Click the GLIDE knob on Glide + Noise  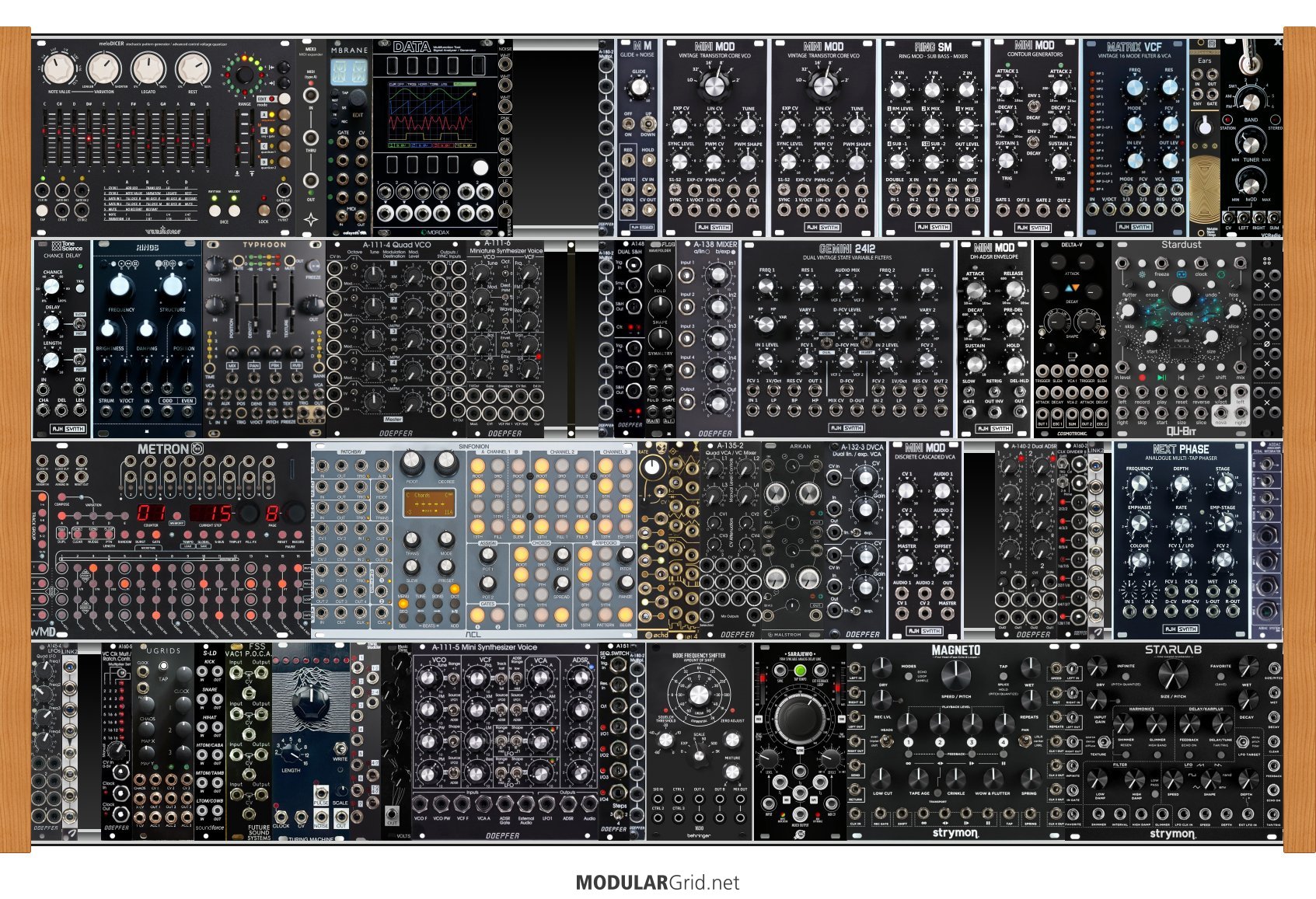tap(639, 87)
